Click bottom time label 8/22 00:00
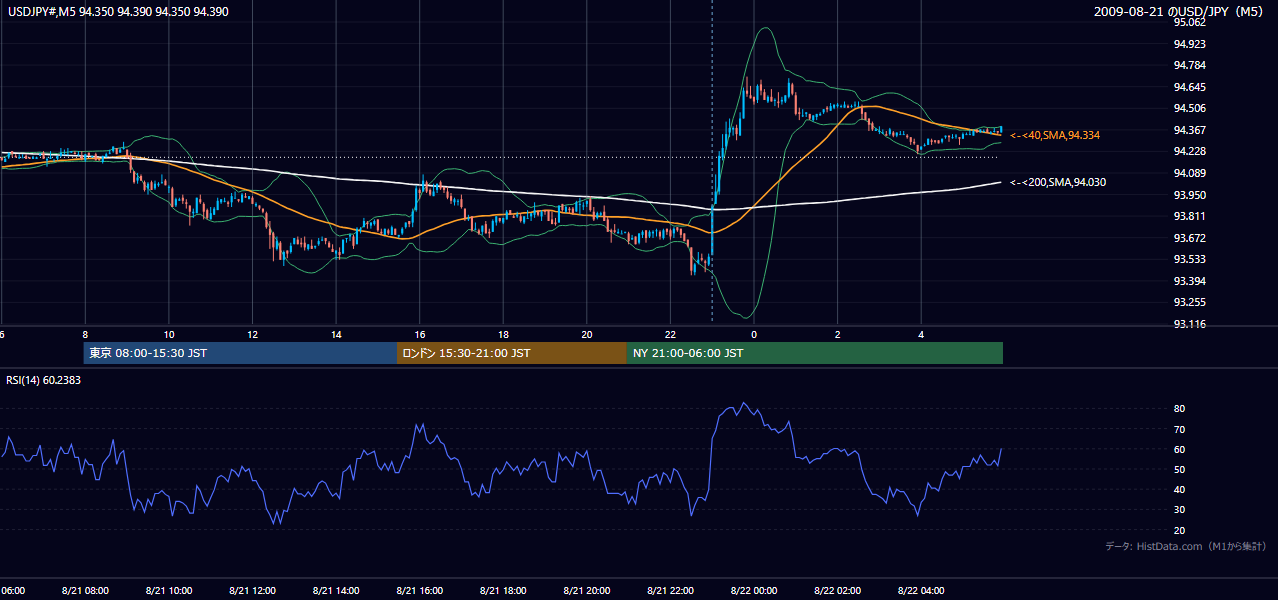 [x=753, y=591]
